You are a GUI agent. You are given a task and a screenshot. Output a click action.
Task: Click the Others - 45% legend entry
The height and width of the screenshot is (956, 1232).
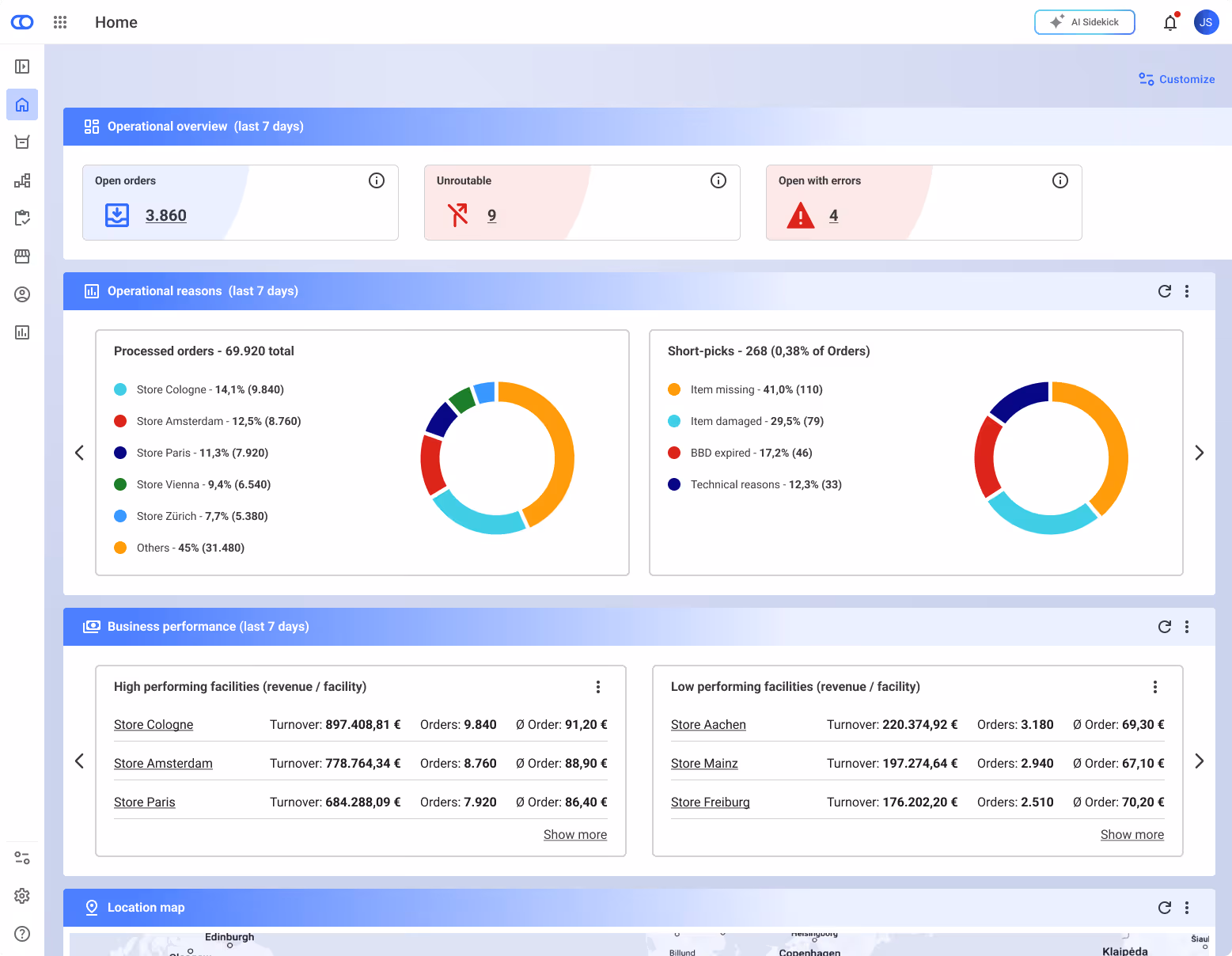point(180,548)
